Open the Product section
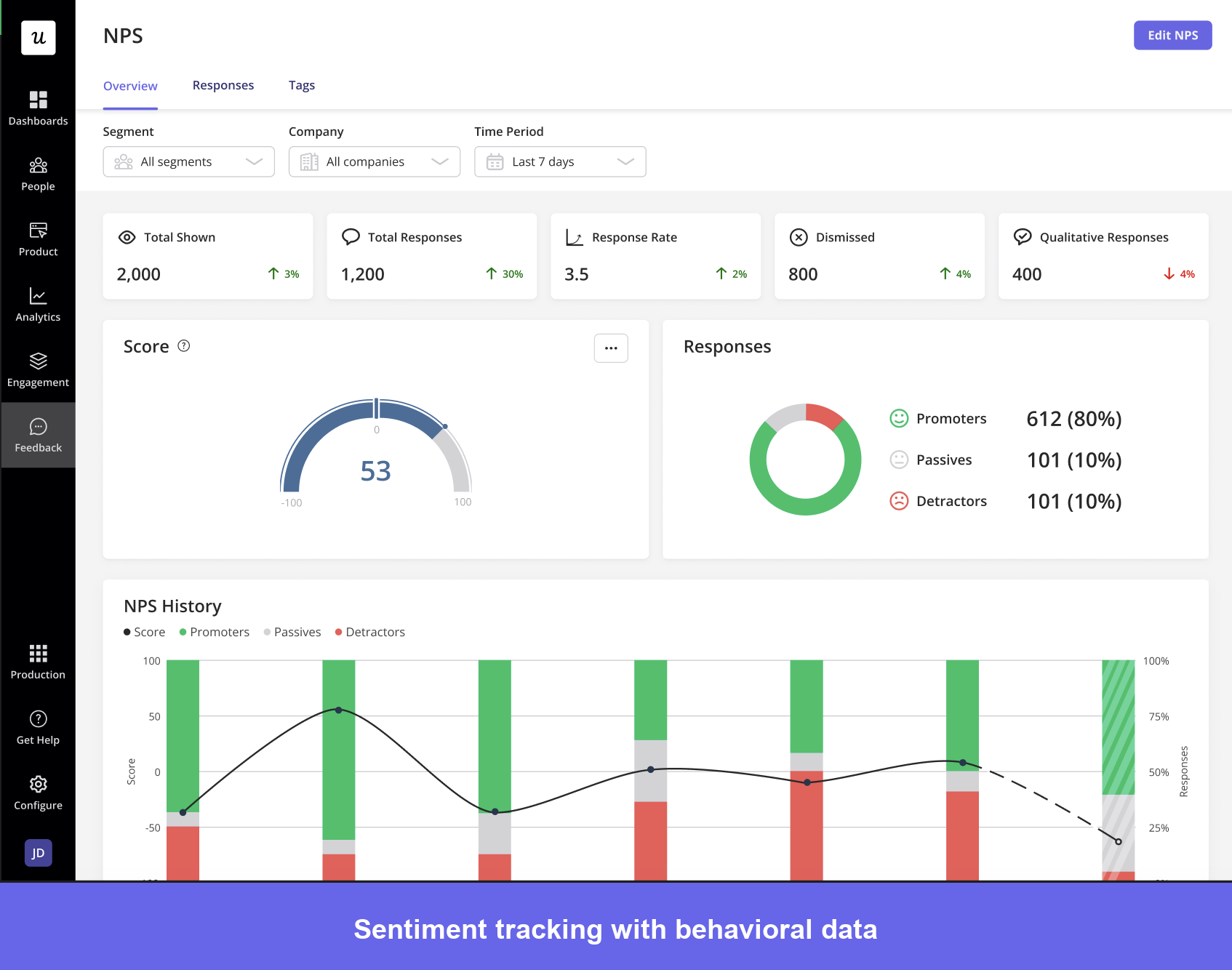1232x970 pixels. click(38, 237)
